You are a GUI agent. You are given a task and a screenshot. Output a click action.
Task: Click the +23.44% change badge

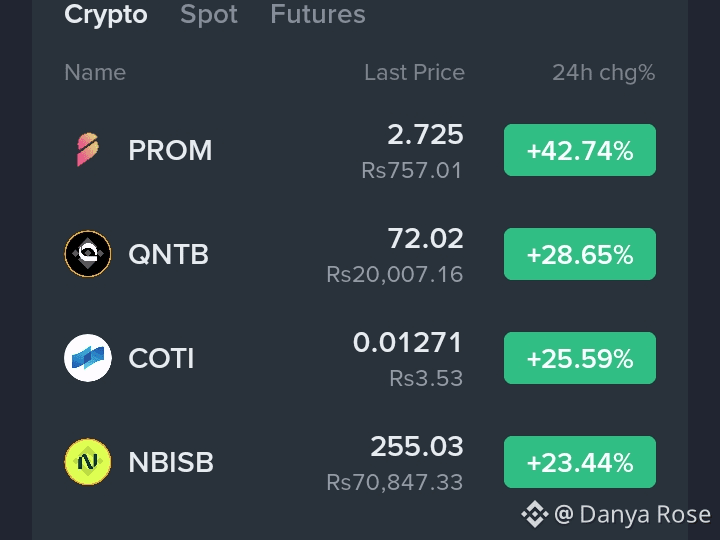pyautogui.click(x=579, y=462)
